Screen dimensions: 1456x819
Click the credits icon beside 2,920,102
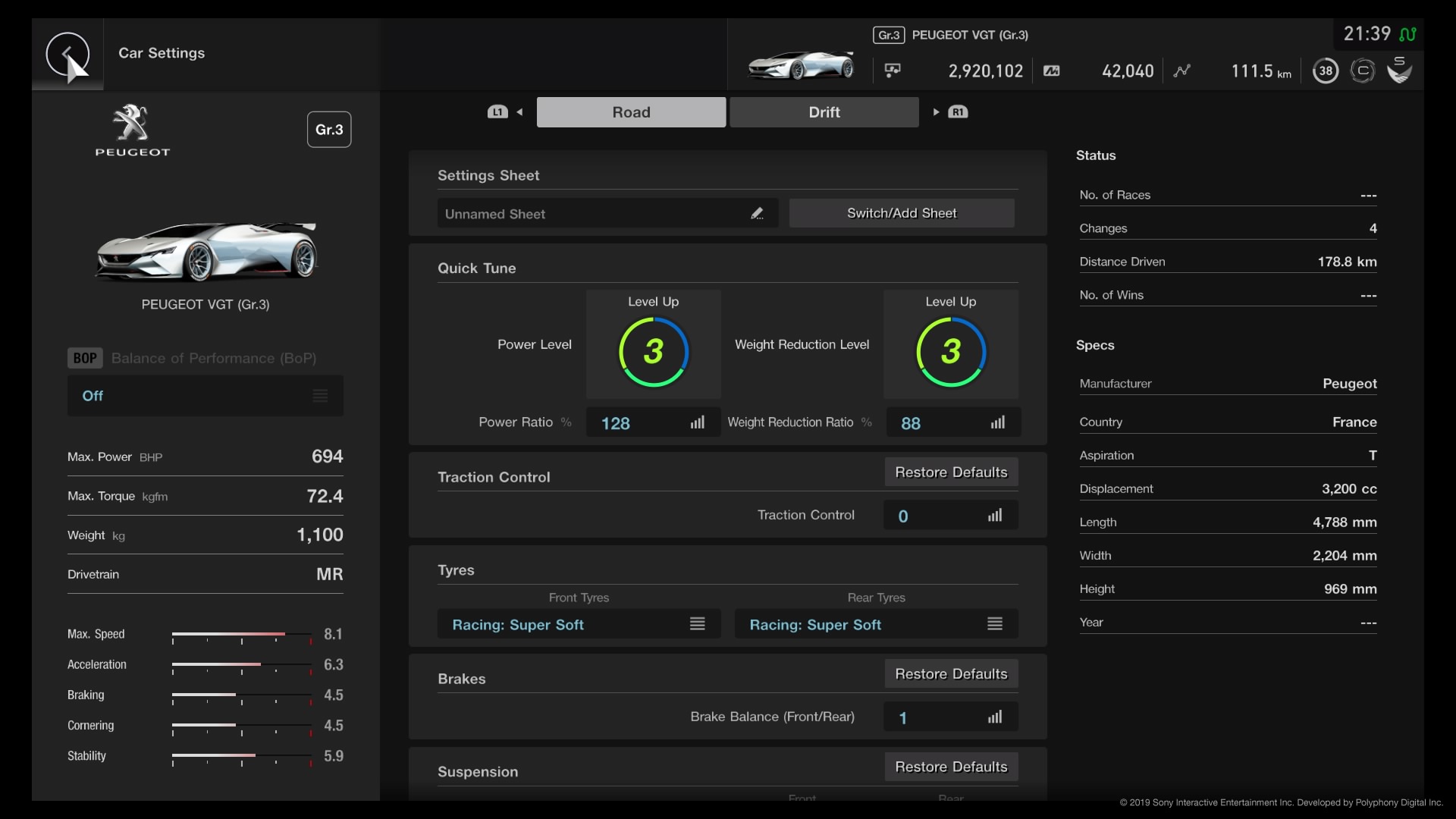coord(893,71)
